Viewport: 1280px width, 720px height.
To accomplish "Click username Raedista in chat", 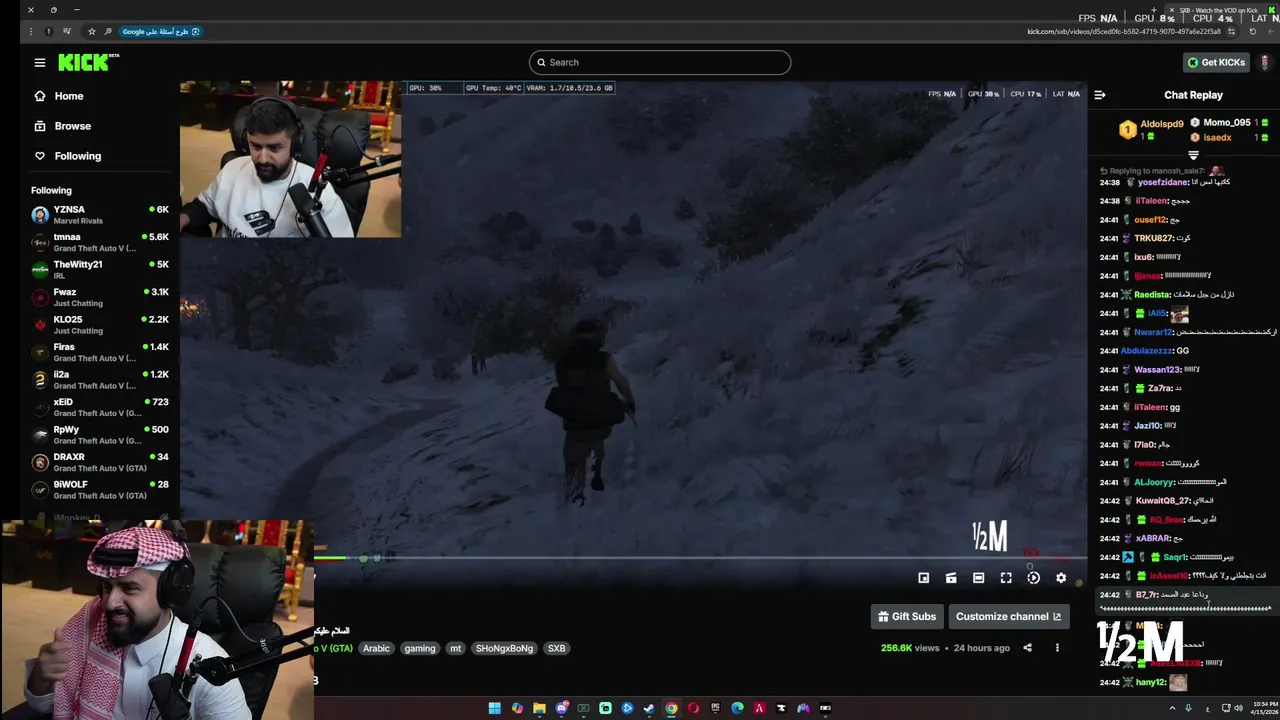I will 1152,294.
